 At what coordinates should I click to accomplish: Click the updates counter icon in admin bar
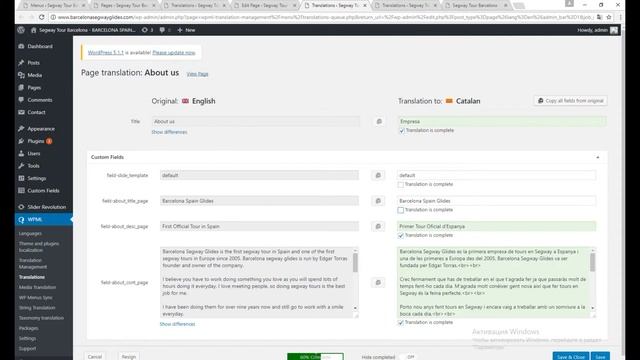pyautogui.click(x=144, y=30)
